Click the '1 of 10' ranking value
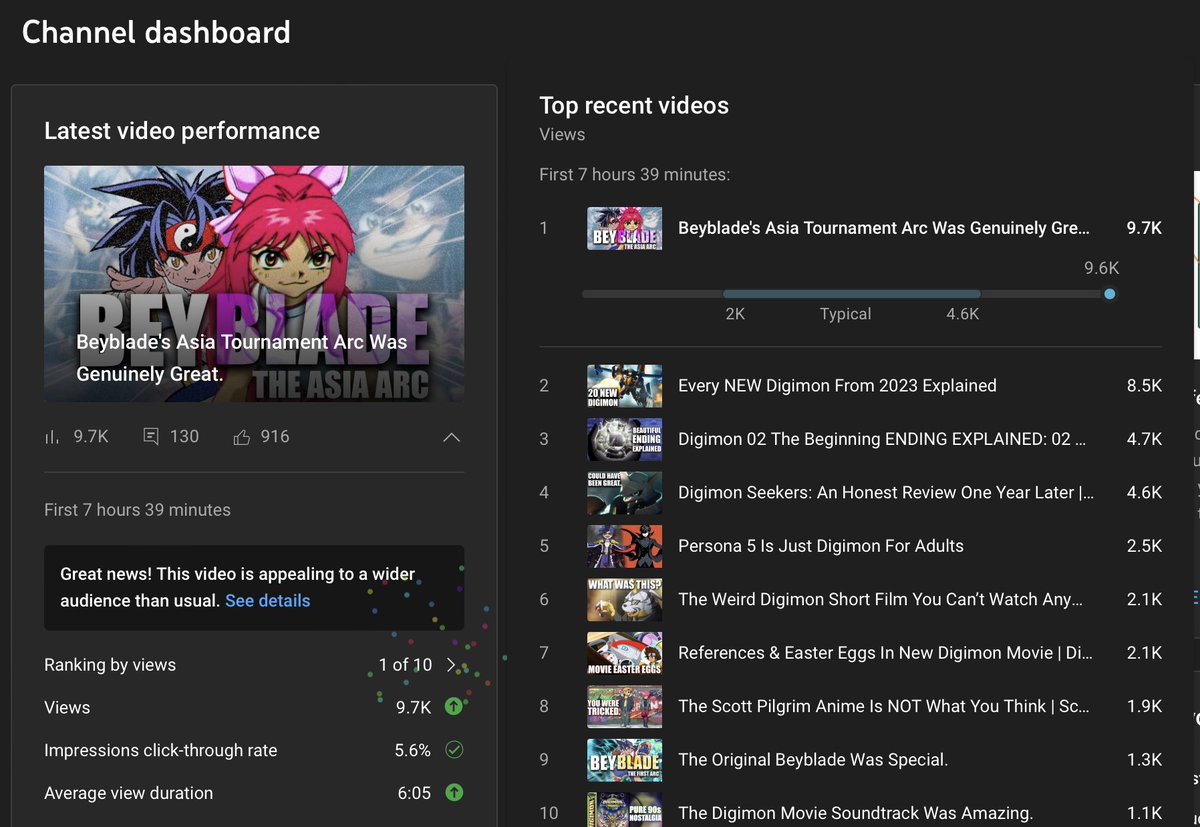The height and width of the screenshot is (827, 1200). [405, 665]
